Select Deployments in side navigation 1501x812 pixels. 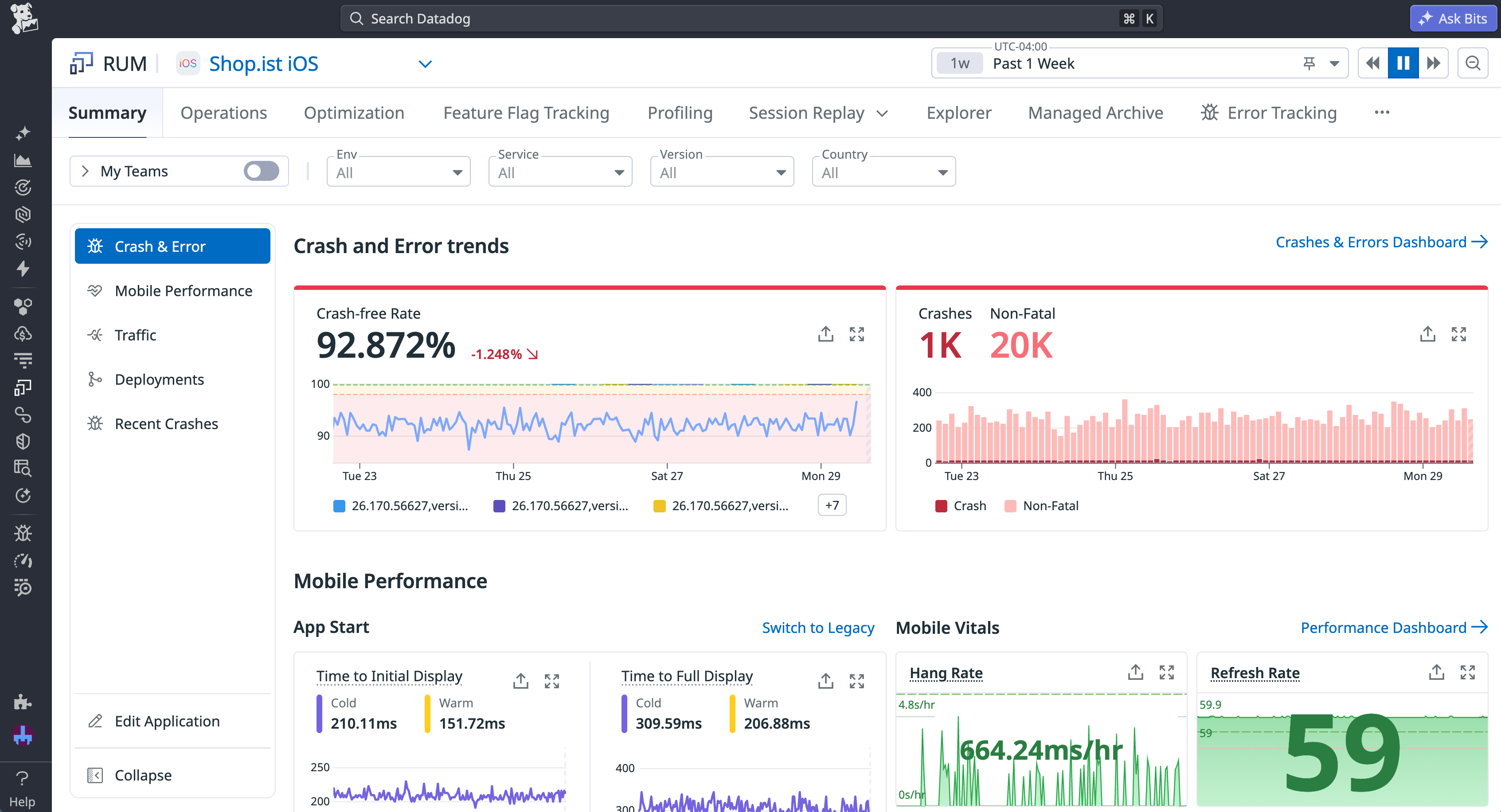172,379
